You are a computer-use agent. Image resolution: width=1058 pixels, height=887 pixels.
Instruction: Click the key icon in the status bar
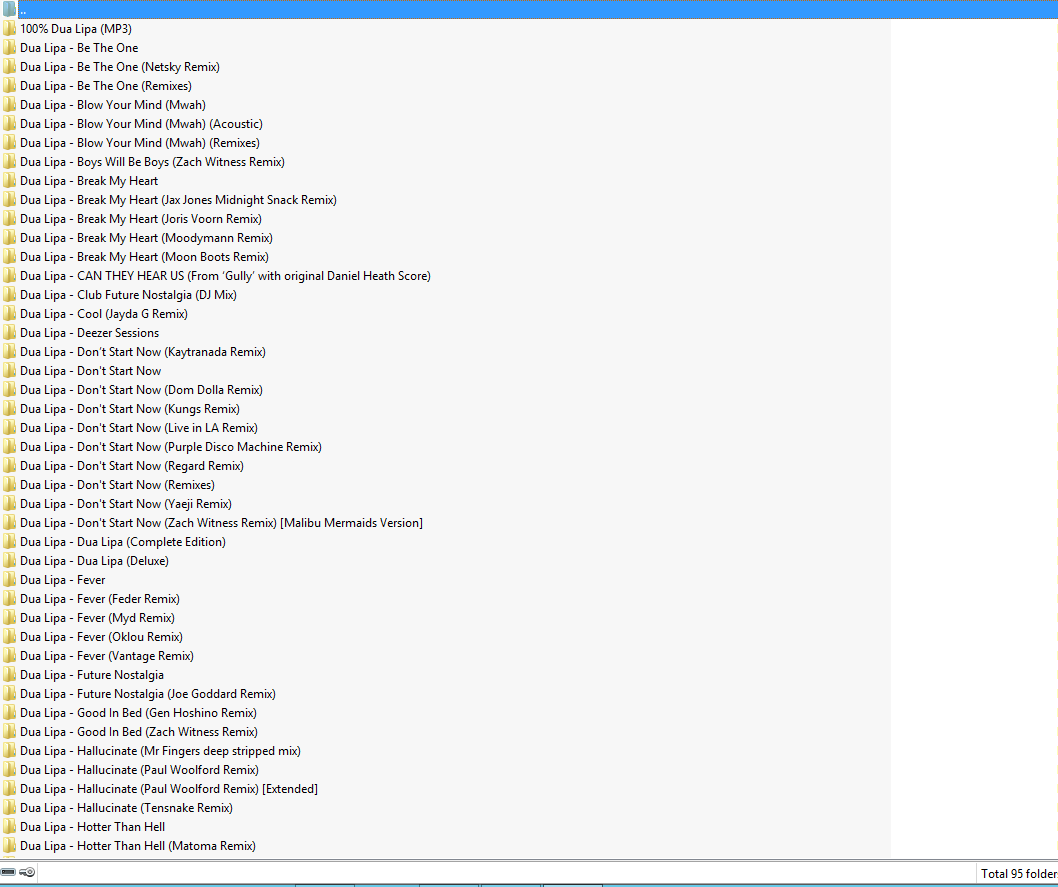coord(27,872)
